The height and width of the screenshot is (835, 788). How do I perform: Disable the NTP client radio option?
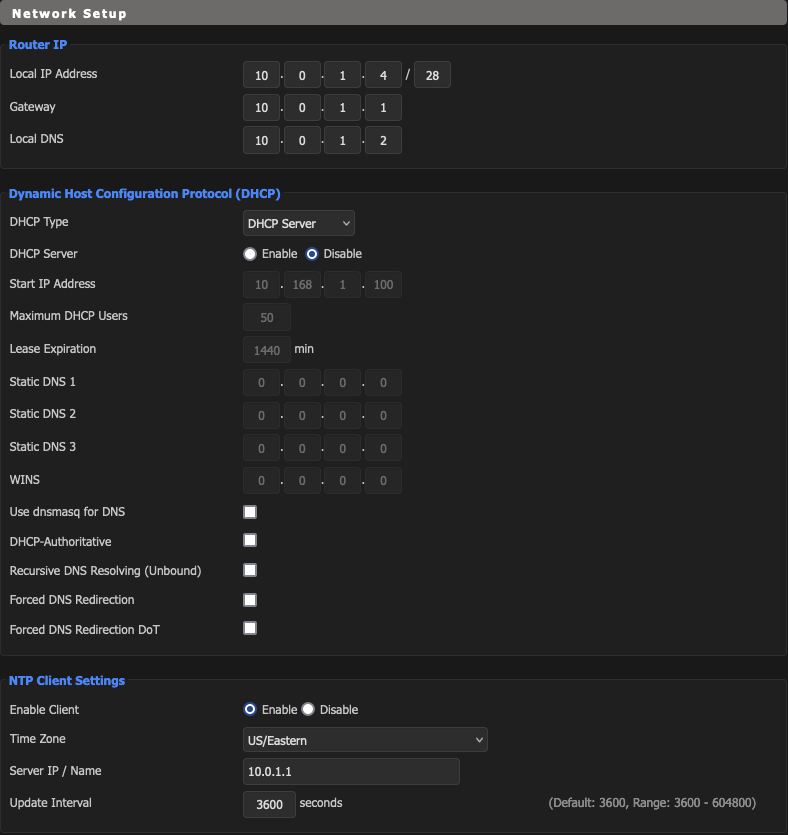click(x=308, y=710)
